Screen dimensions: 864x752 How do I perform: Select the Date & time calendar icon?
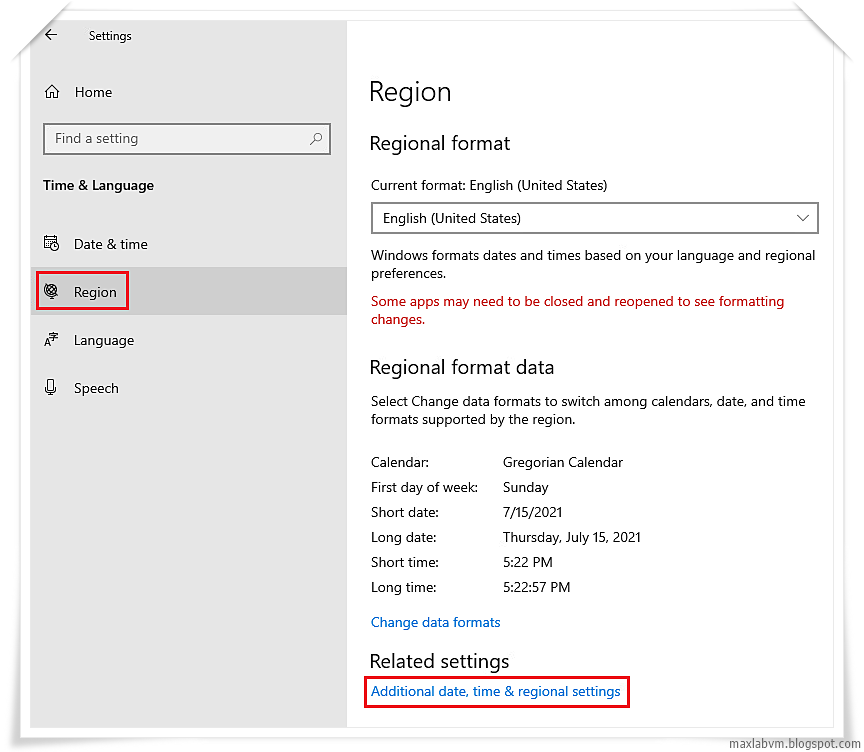tap(51, 243)
